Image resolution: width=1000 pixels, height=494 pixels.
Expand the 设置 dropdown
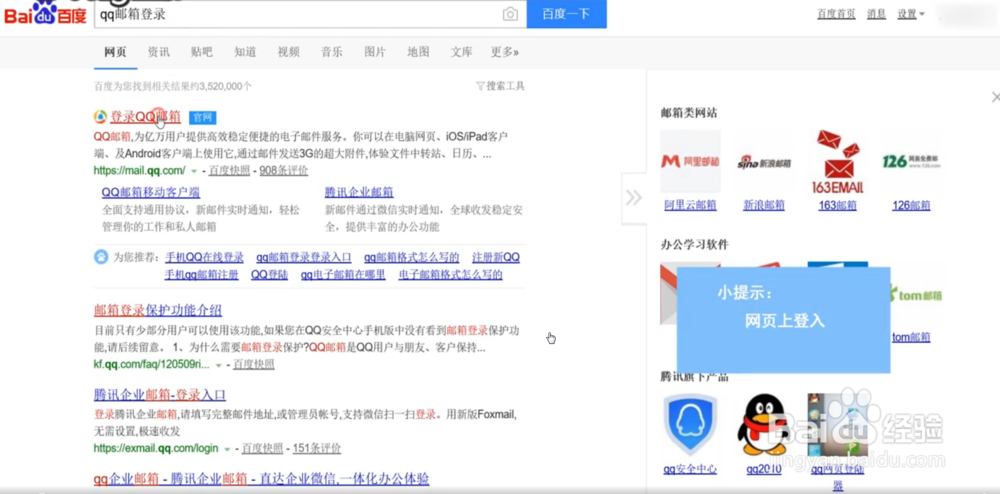pyautogui.click(x=911, y=14)
